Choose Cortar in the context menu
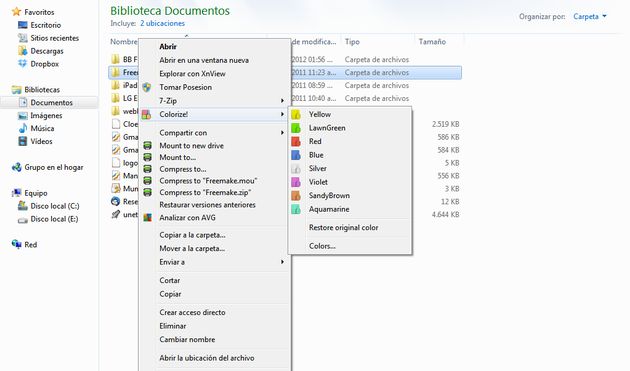630x371 pixels. (x=170, y=281)
